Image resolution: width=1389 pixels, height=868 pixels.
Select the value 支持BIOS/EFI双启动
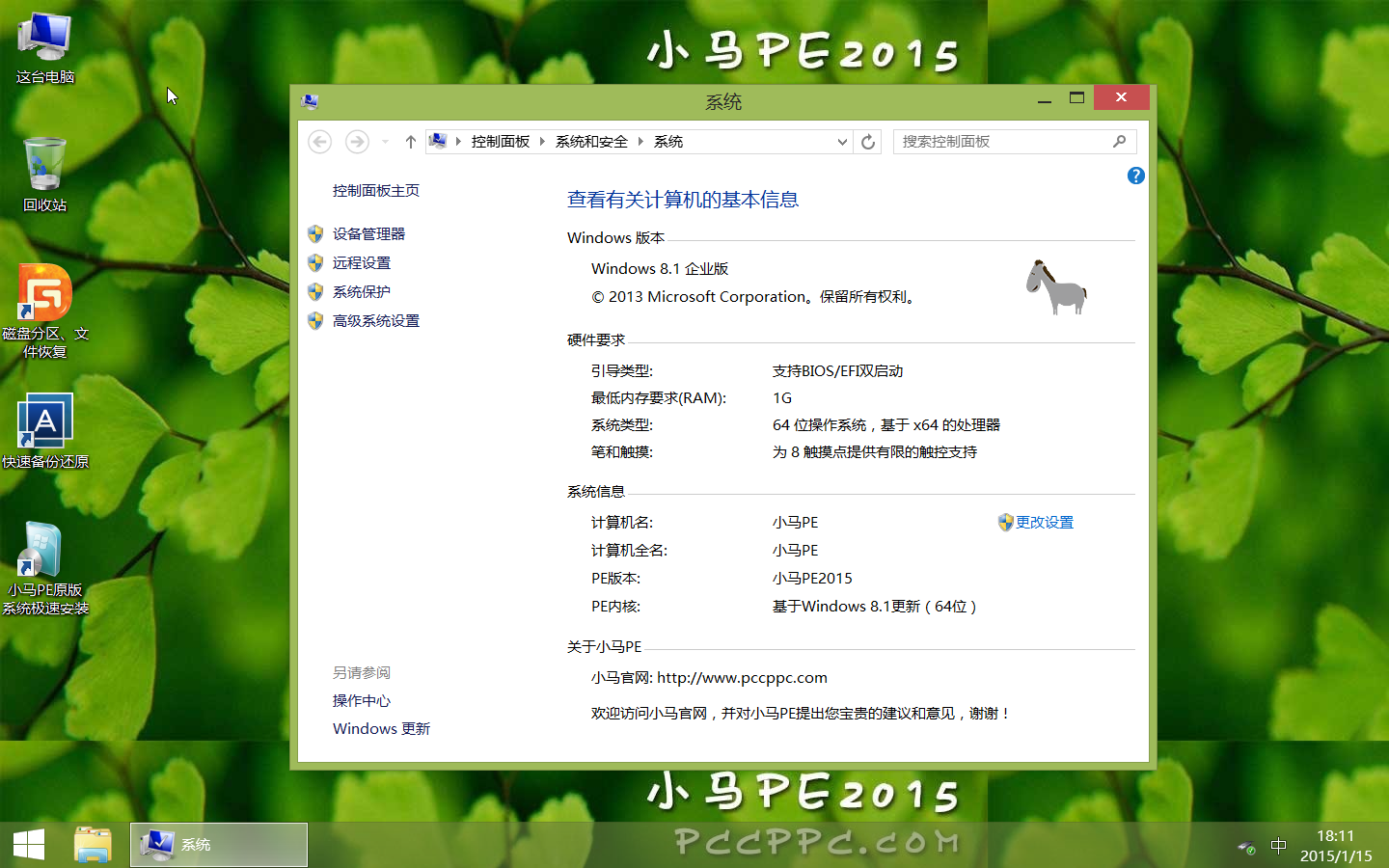click(838, 371)
